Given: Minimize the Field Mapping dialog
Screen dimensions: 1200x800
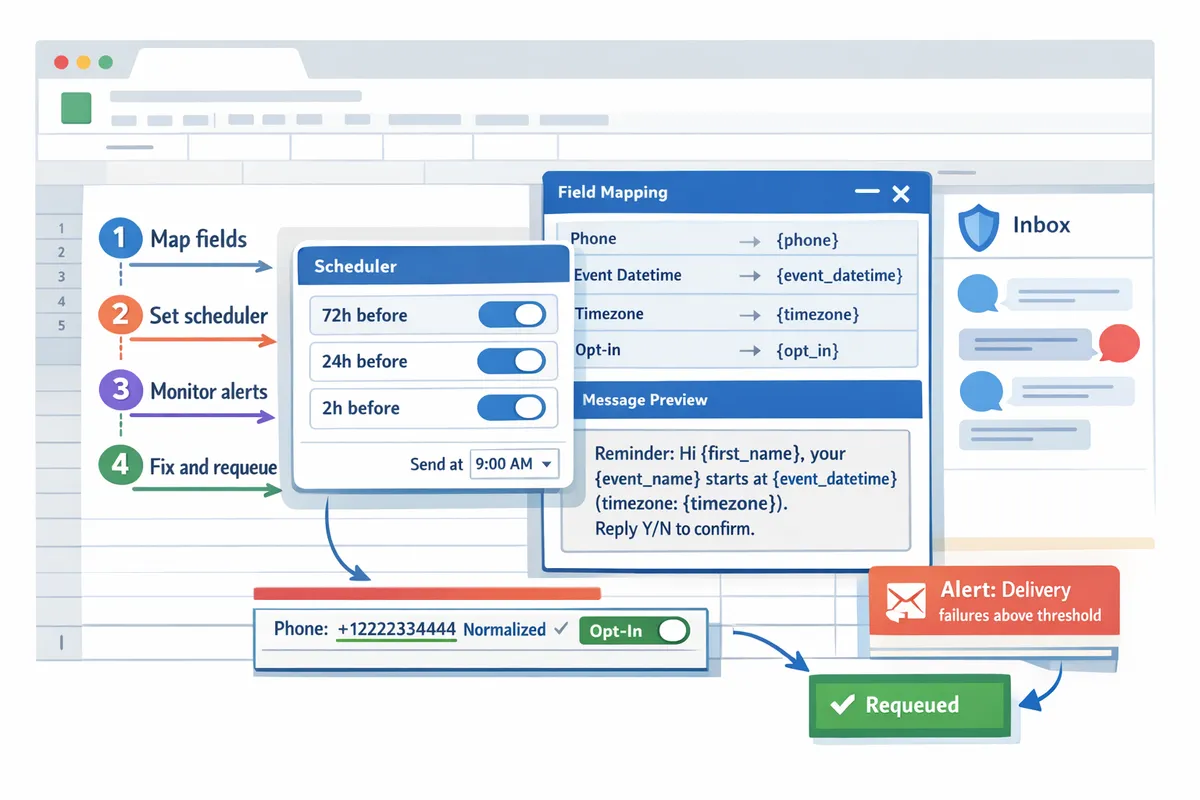Looking at the screenshot, I should pyautogui.click(x=867, y=192).
